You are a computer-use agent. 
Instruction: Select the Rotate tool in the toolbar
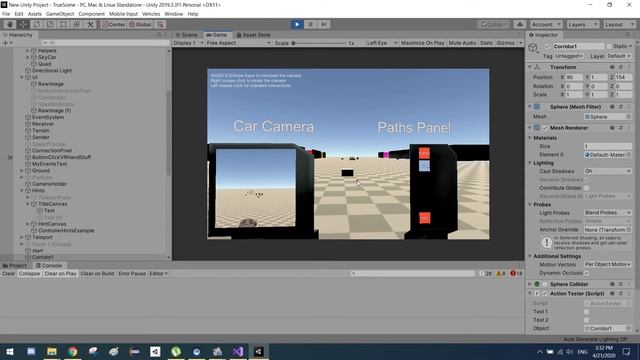[37, 24]
